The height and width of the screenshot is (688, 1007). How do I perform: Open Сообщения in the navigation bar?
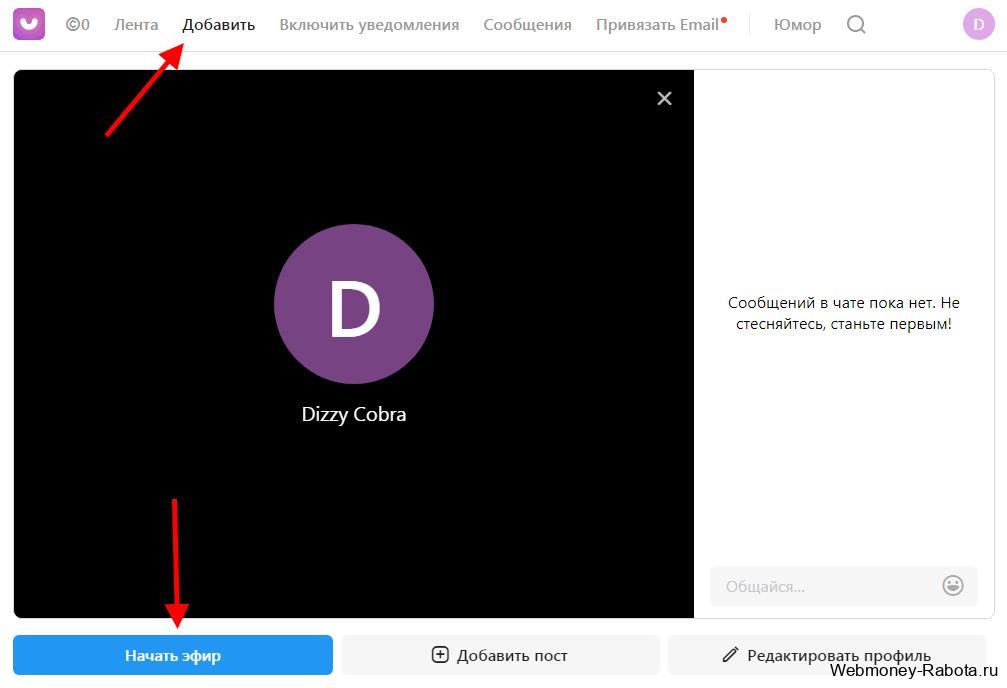pyautogui.click(x=527, y=24)
